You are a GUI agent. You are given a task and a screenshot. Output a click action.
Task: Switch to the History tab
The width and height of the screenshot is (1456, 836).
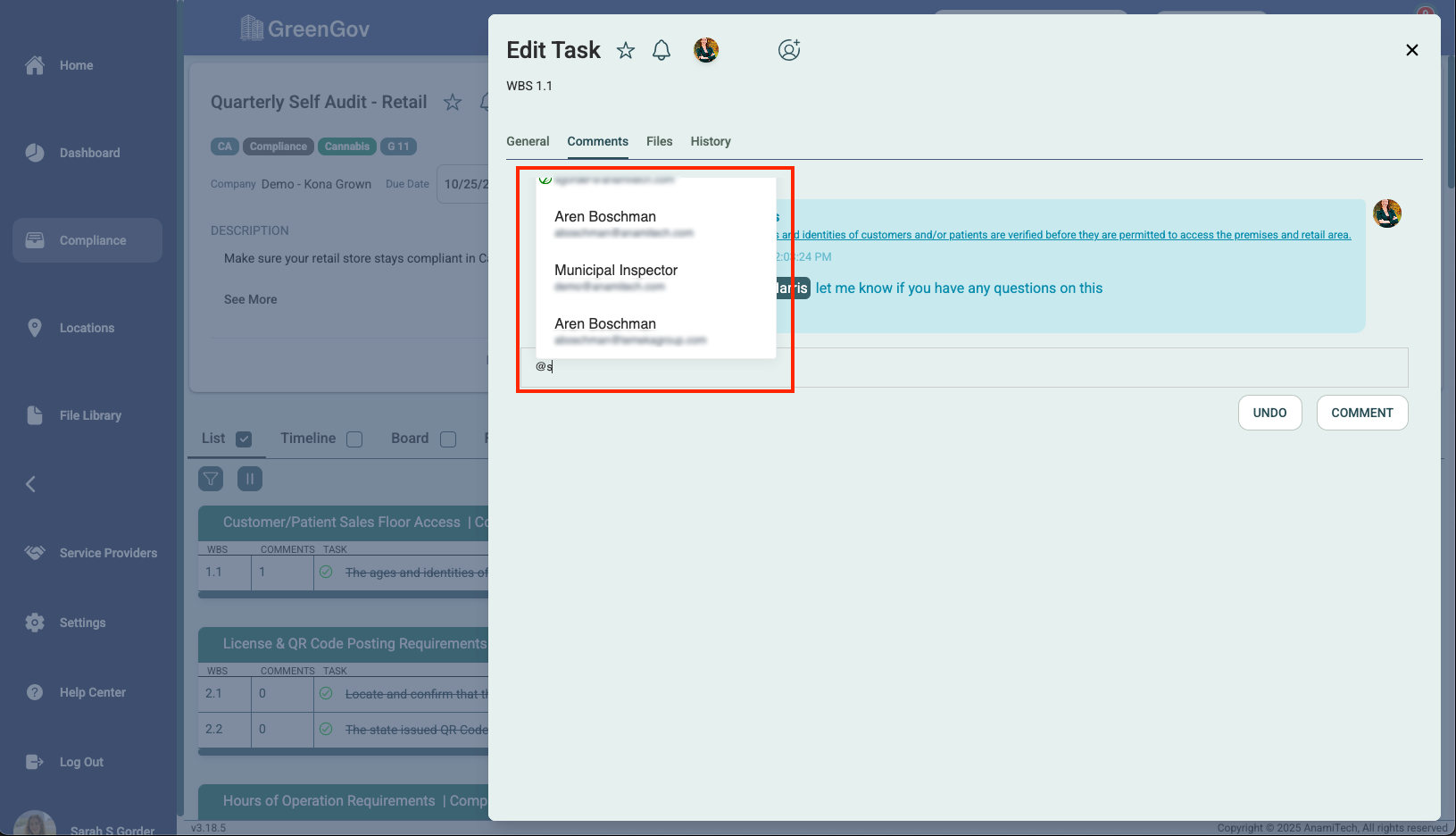[x=711, y=141]
